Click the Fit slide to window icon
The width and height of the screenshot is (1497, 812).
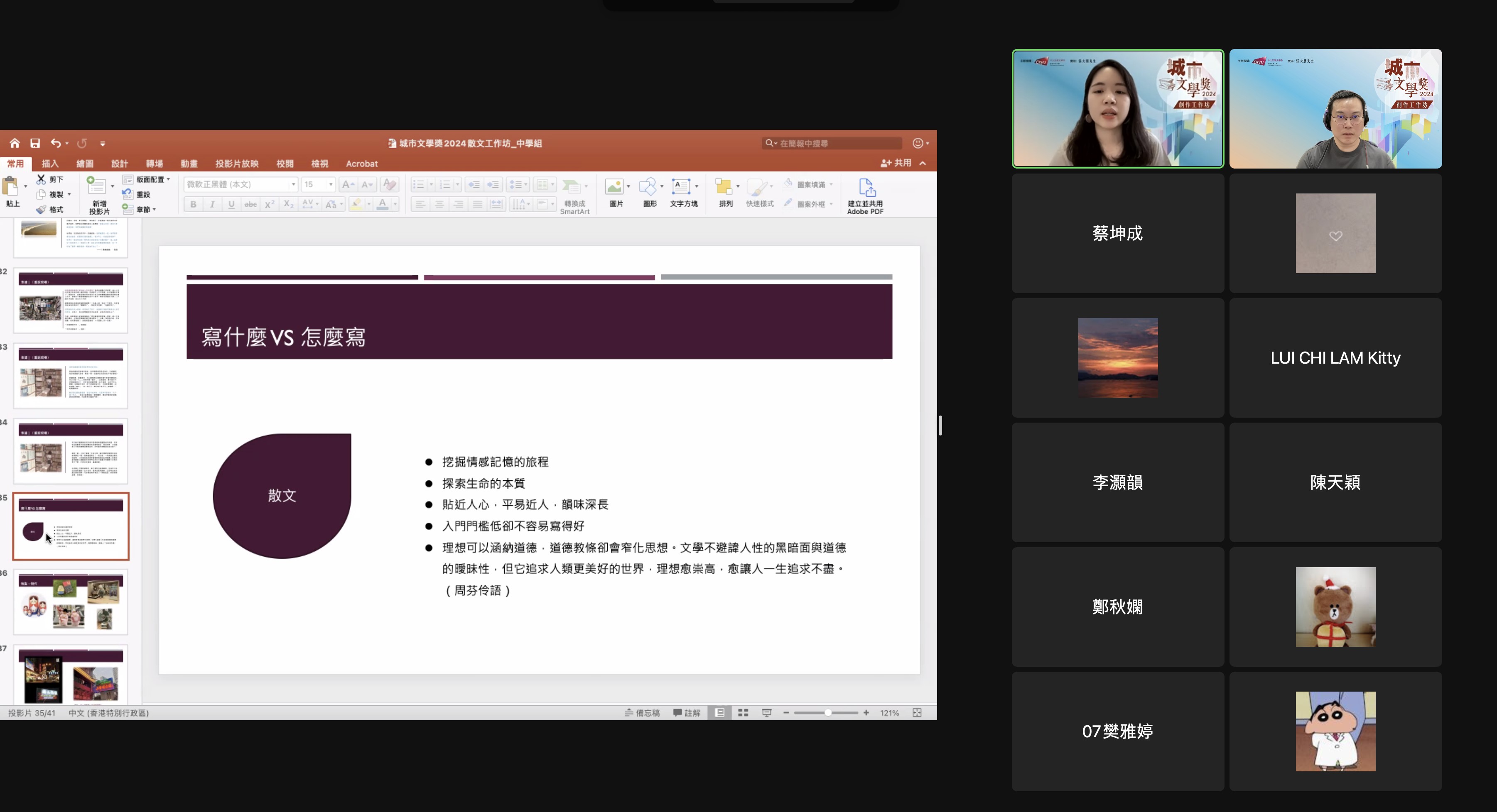point(917,713)
